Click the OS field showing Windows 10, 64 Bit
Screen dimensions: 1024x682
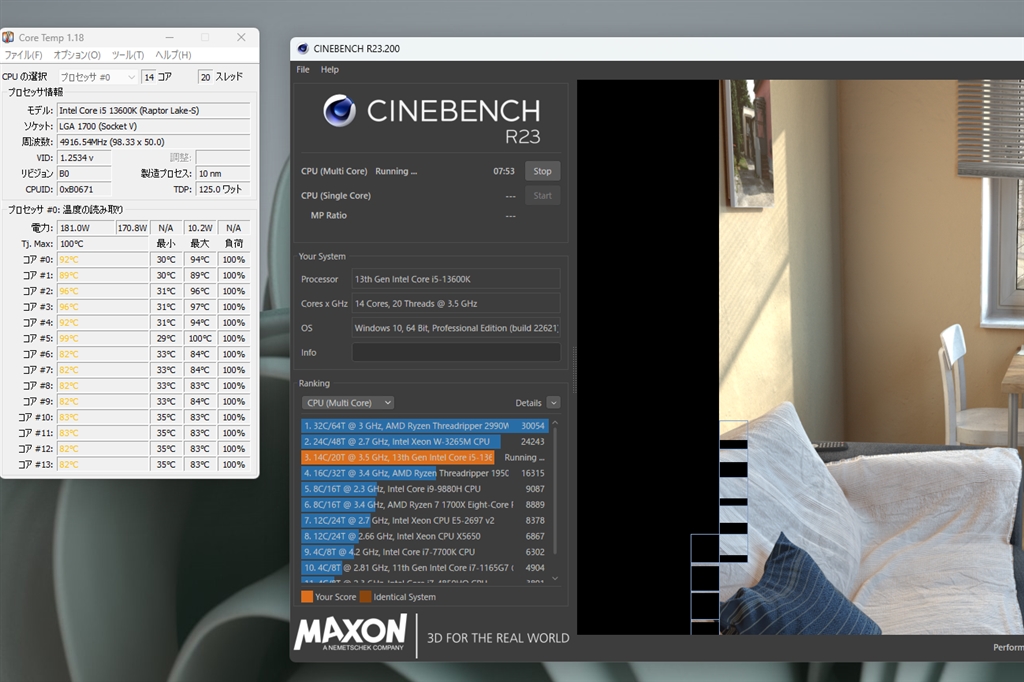pyautogui.click(x=456, y=328)
